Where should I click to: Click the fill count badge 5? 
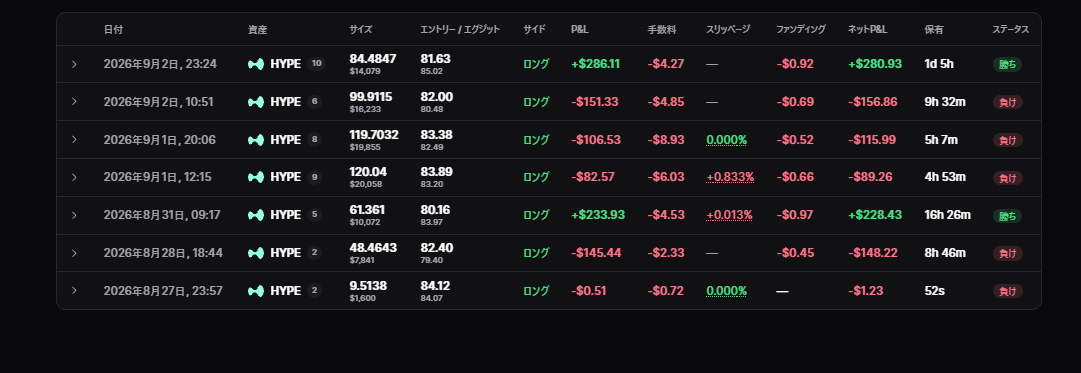coord(314,215)
